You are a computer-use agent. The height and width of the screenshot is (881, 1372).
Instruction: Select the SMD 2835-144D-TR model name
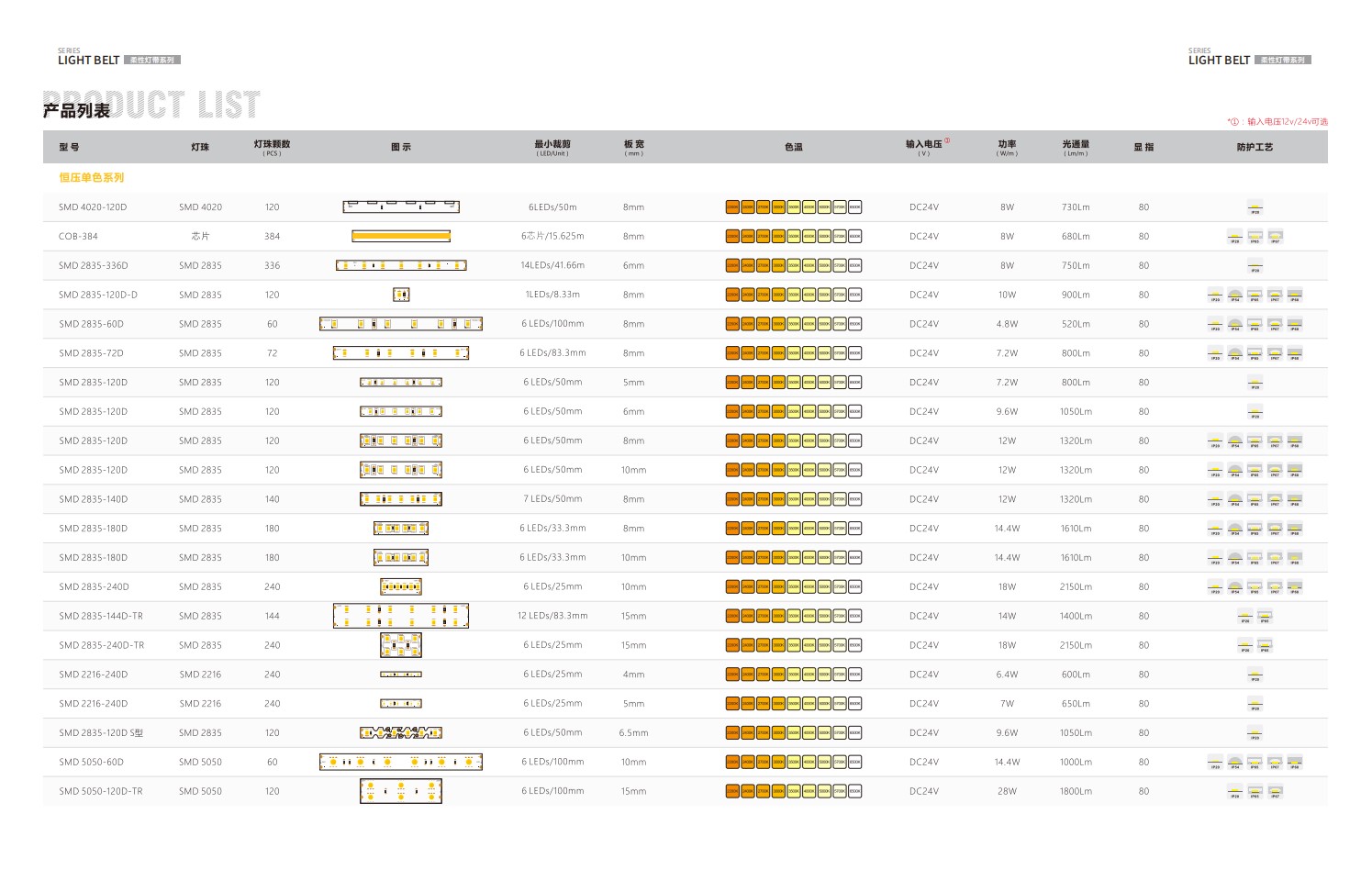[101, 616]
